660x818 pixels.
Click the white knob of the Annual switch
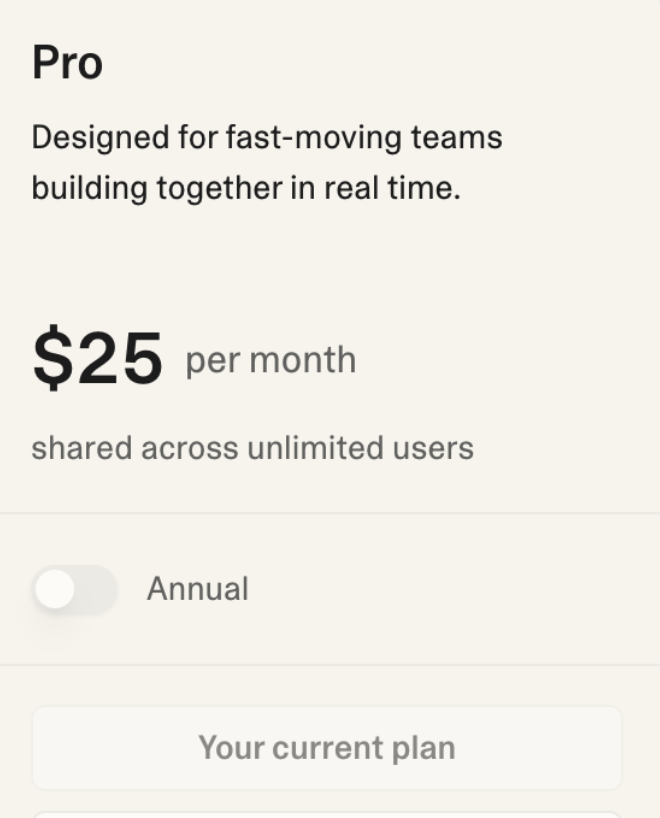(x=55, y=590)
